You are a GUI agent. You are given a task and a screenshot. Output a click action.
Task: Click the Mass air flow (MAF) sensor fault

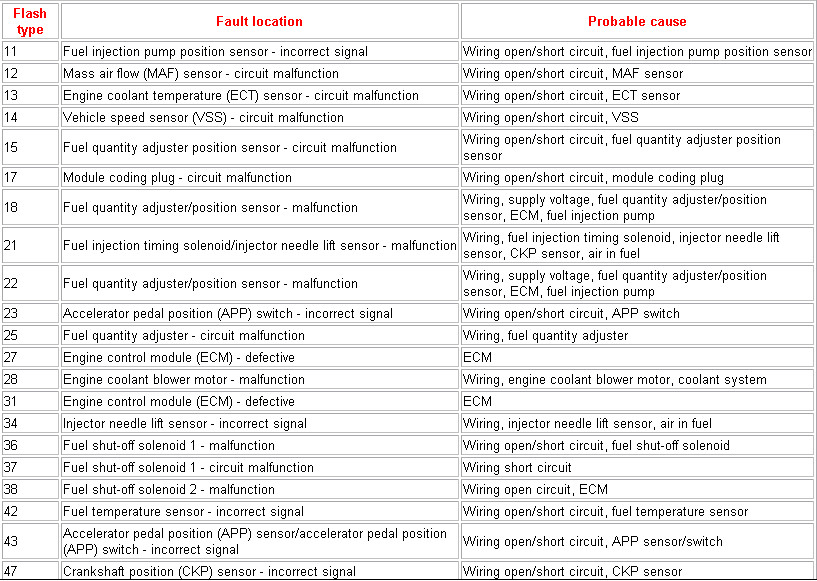[x=201, y=73]
